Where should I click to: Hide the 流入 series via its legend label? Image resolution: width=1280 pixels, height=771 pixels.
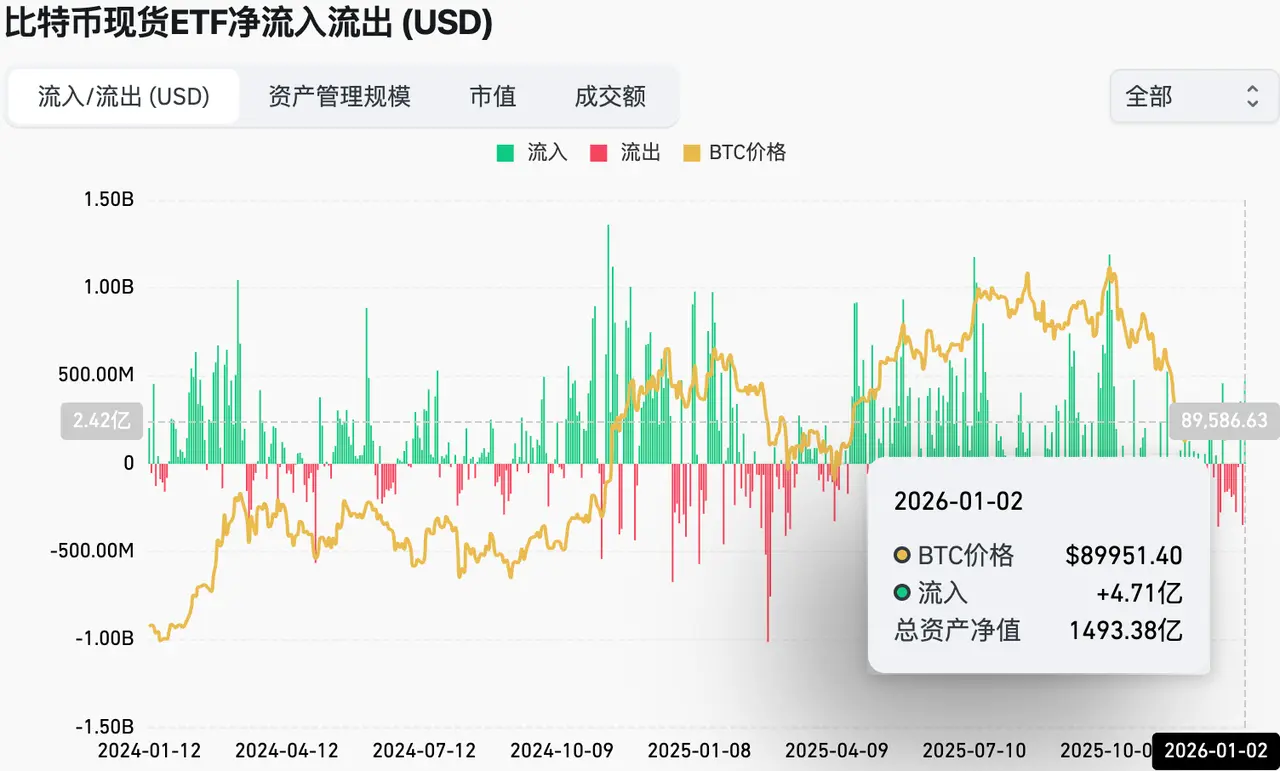click(x=547, y=153)
